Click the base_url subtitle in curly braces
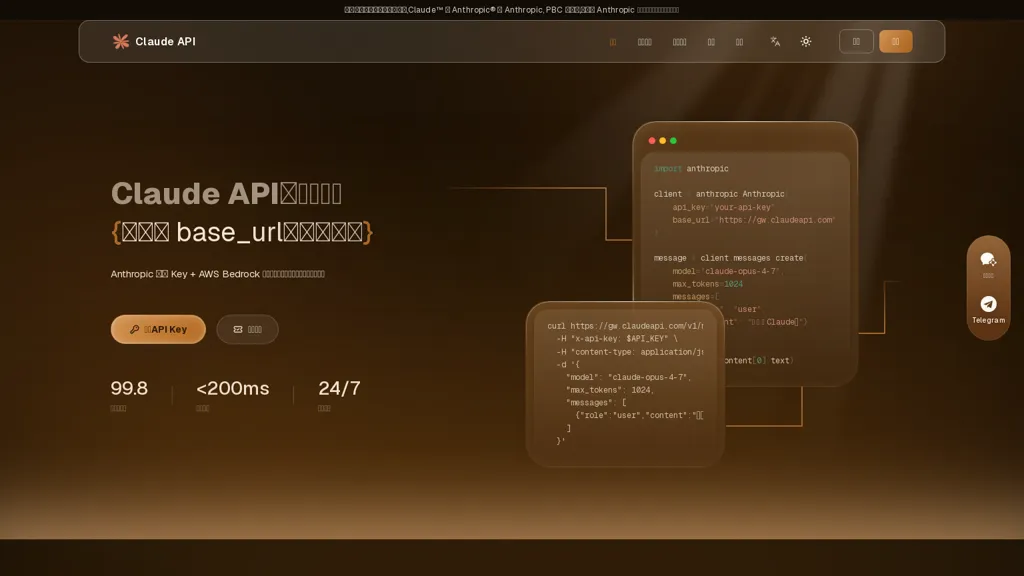1024x576 pixels. click(x=242, y=232)
